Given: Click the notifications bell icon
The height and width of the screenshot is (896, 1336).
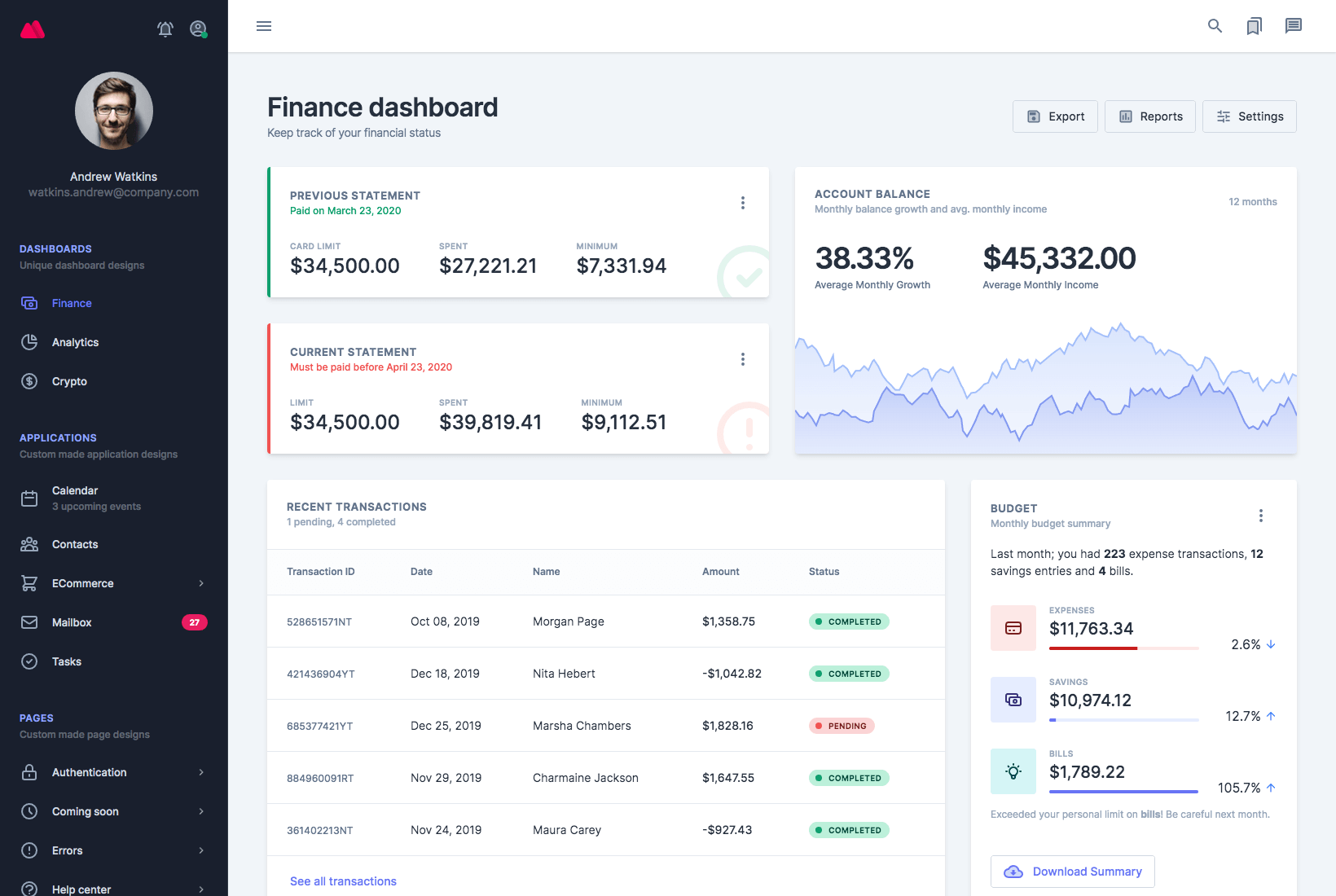Looking at the screenshot, I should [165, 29].
